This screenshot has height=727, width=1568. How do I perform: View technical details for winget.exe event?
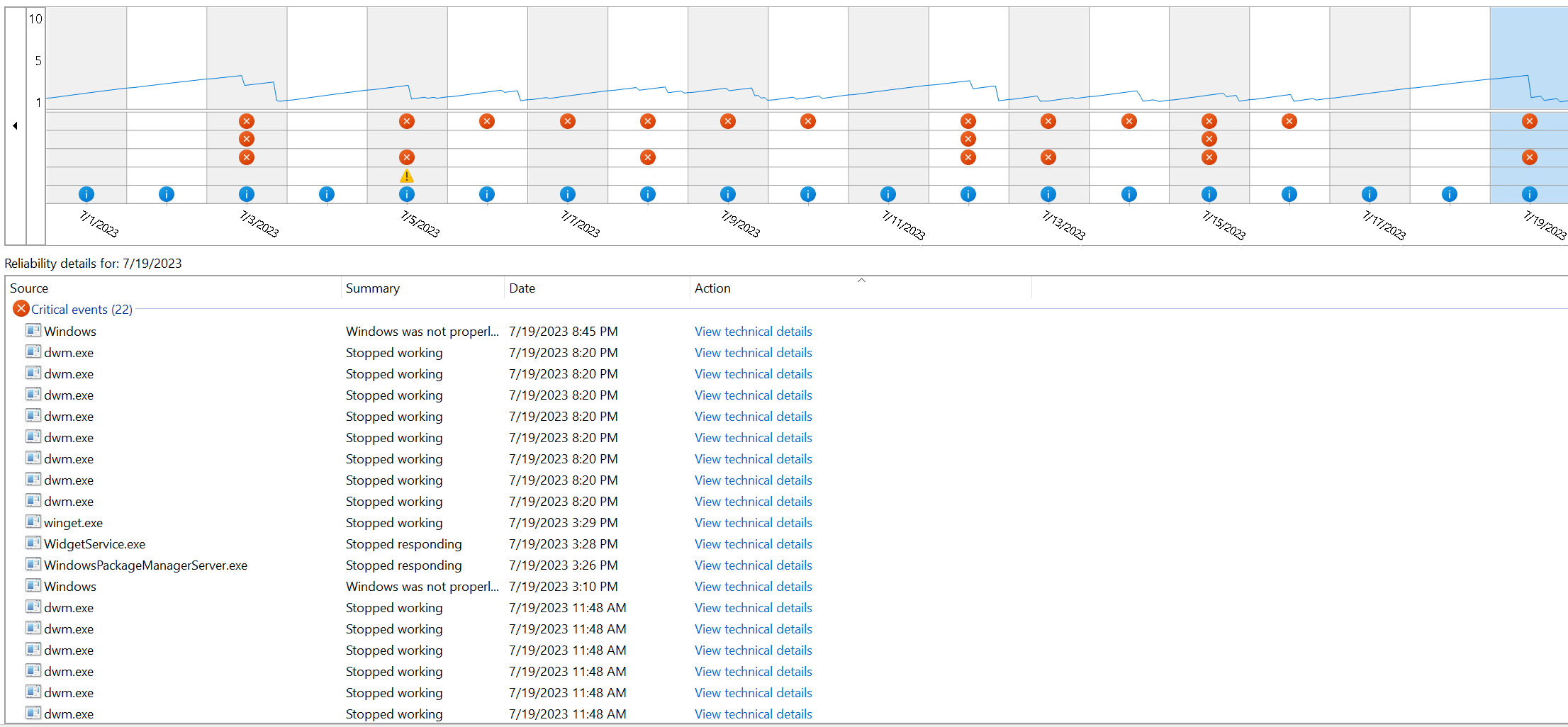pos(753,523)
